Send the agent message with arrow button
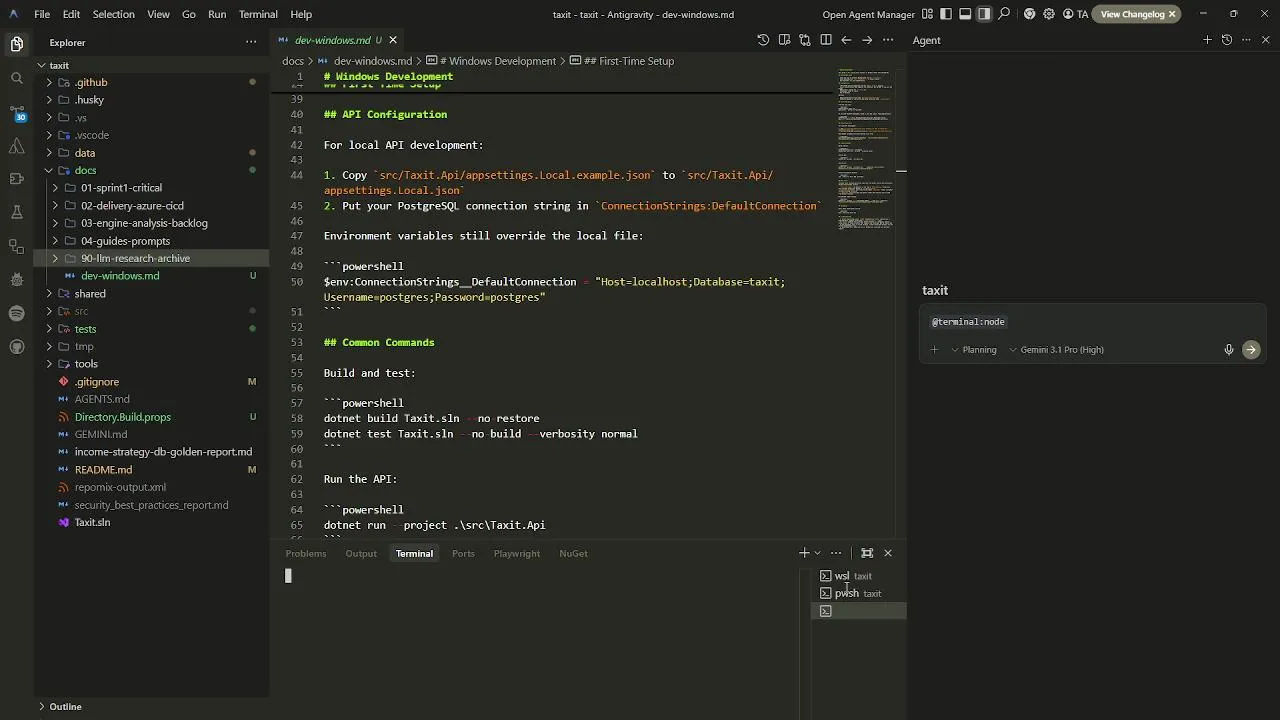This screenshot has height=720, width=1280. (x=1251, y=350)
